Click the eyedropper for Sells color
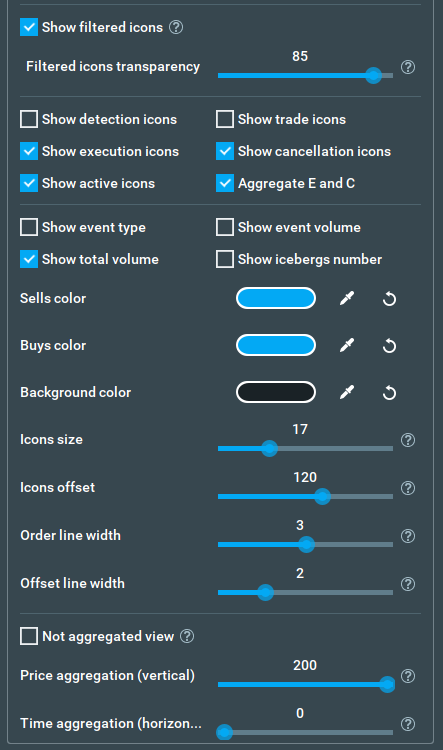The height and width of the screenshot is (750, 443). [347, 298]
